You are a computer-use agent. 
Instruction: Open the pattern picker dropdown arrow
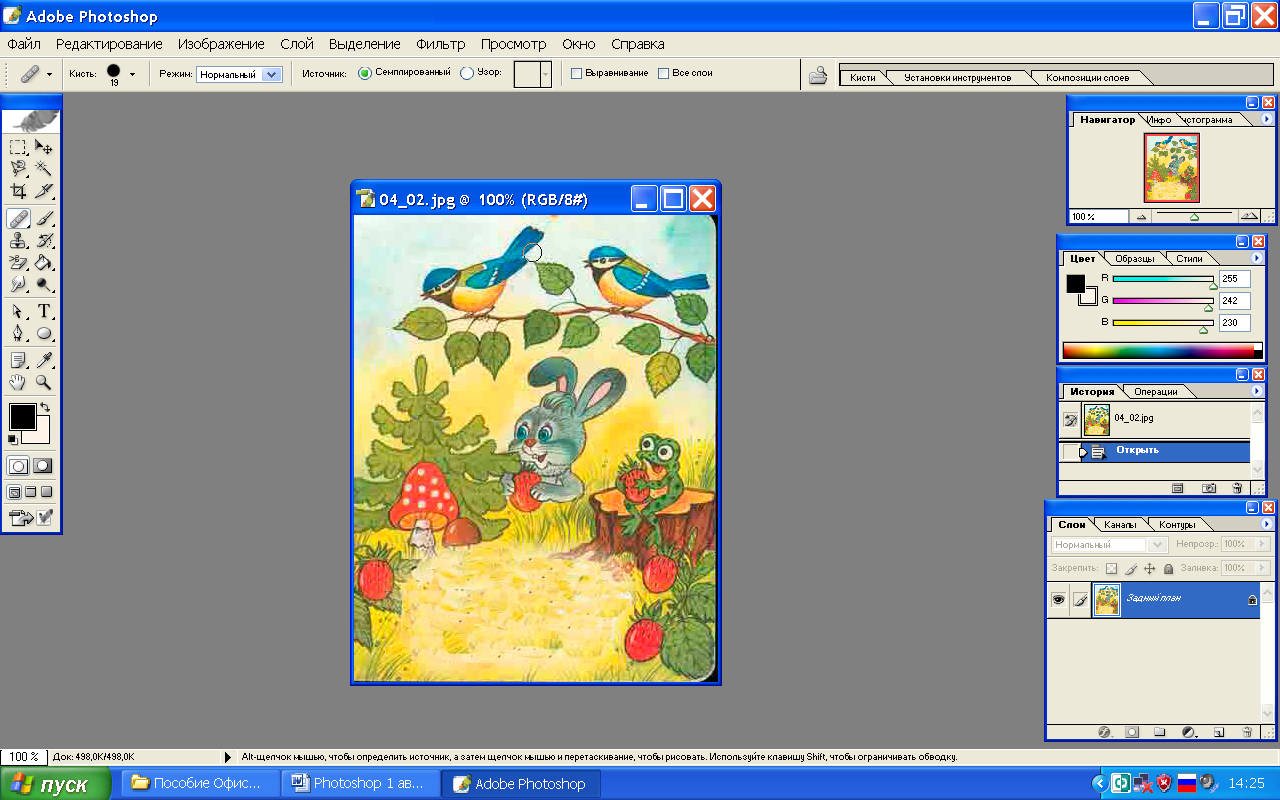tap(545, 74)
